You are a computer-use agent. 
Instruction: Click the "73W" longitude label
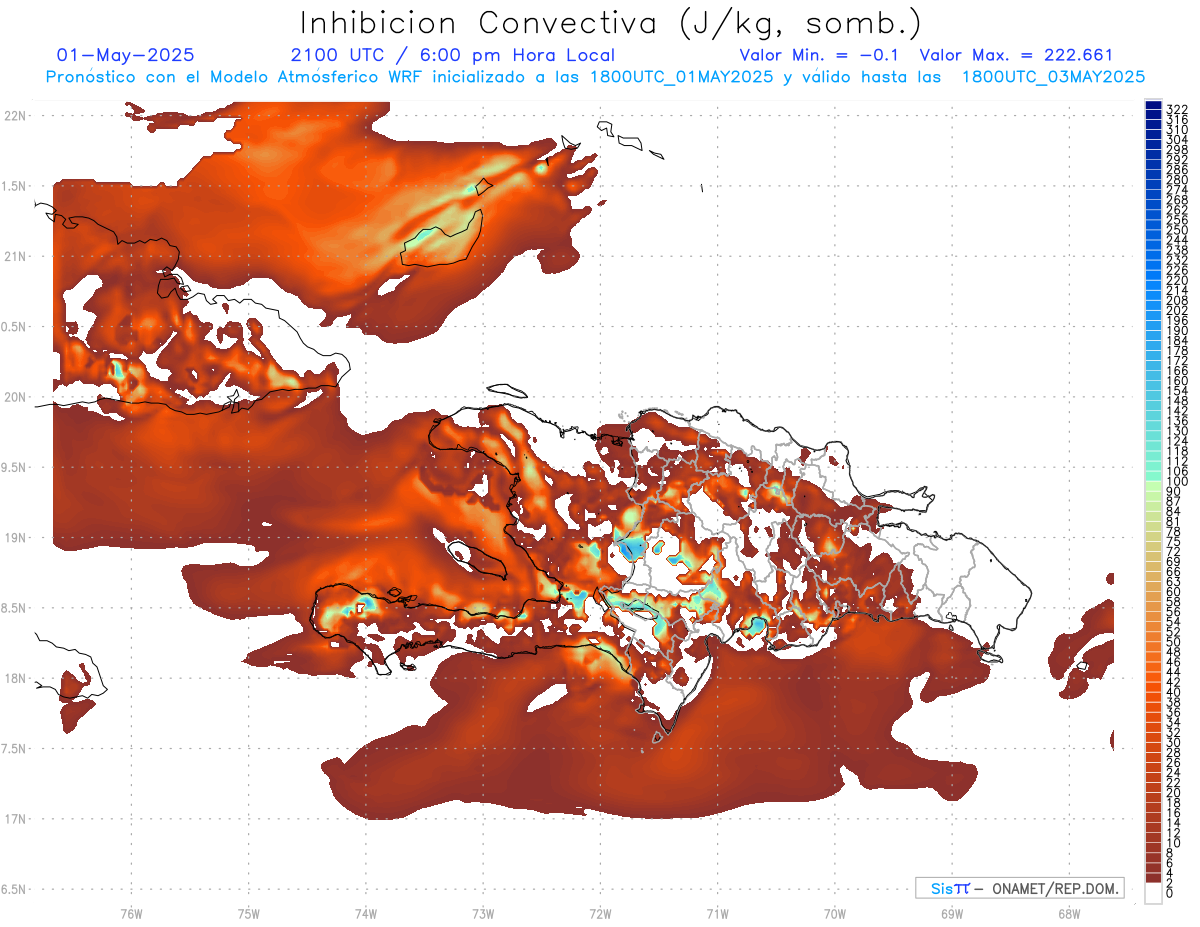483,913
